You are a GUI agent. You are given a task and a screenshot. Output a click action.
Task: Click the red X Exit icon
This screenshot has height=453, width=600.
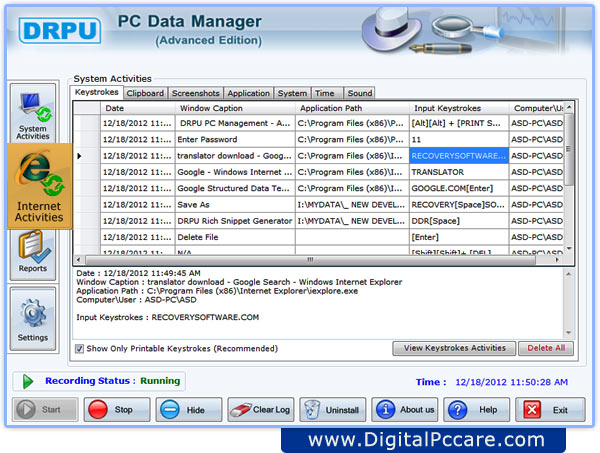point(532,410)
